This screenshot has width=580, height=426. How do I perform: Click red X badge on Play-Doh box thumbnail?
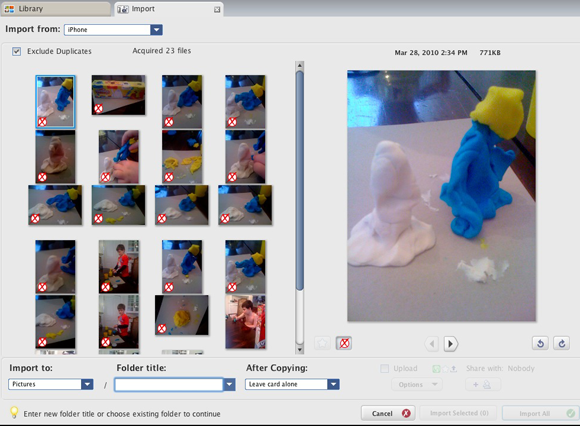pos(98,108)
